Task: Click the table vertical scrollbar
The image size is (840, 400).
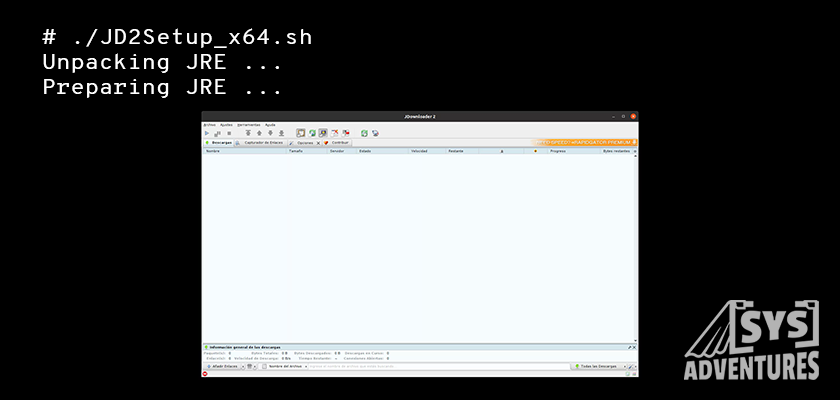Action: (x=635, y=248)
